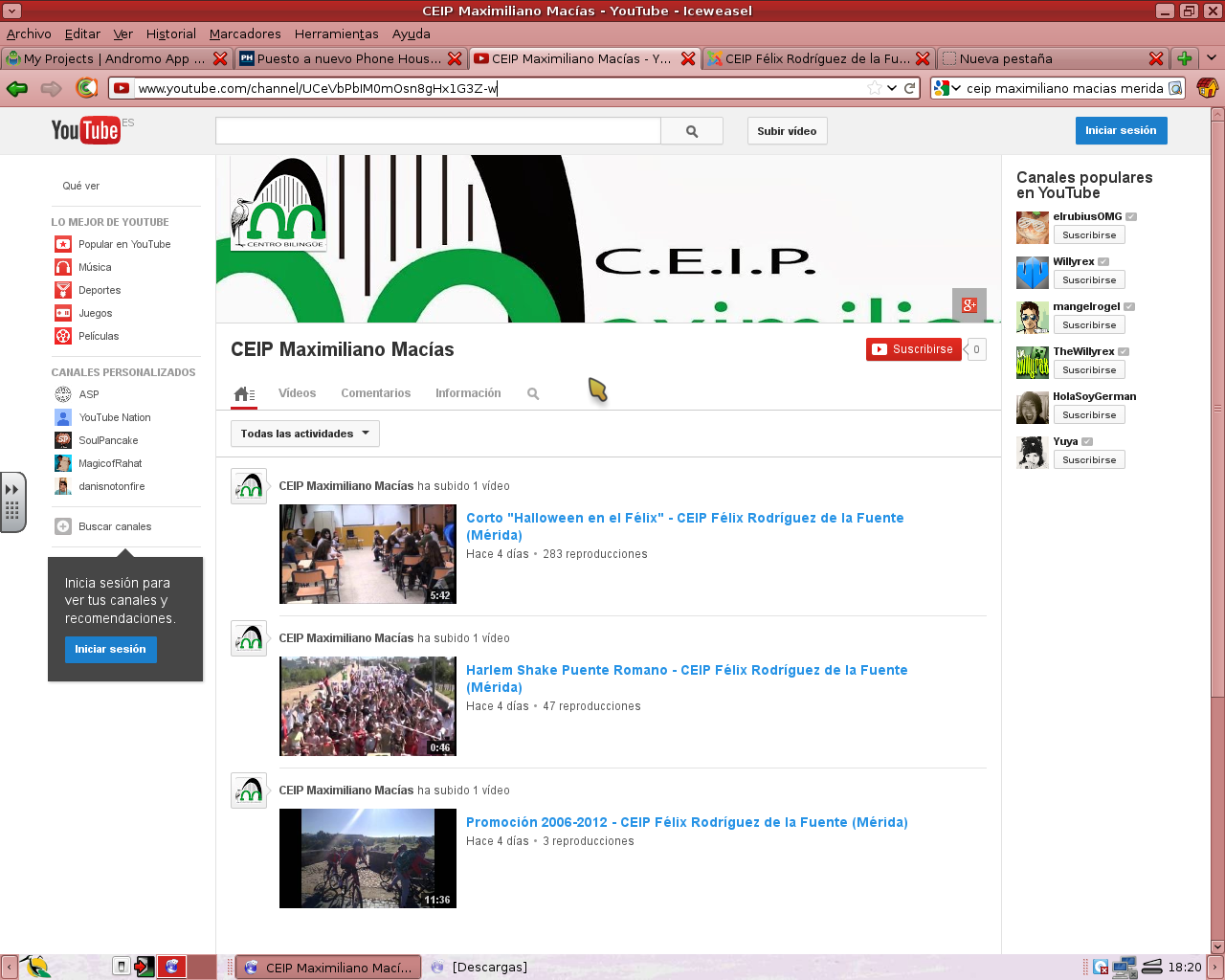Viewport: 1225px width, 980px height.
Task: Click the YouTube logo
Action: coord(86,130)
